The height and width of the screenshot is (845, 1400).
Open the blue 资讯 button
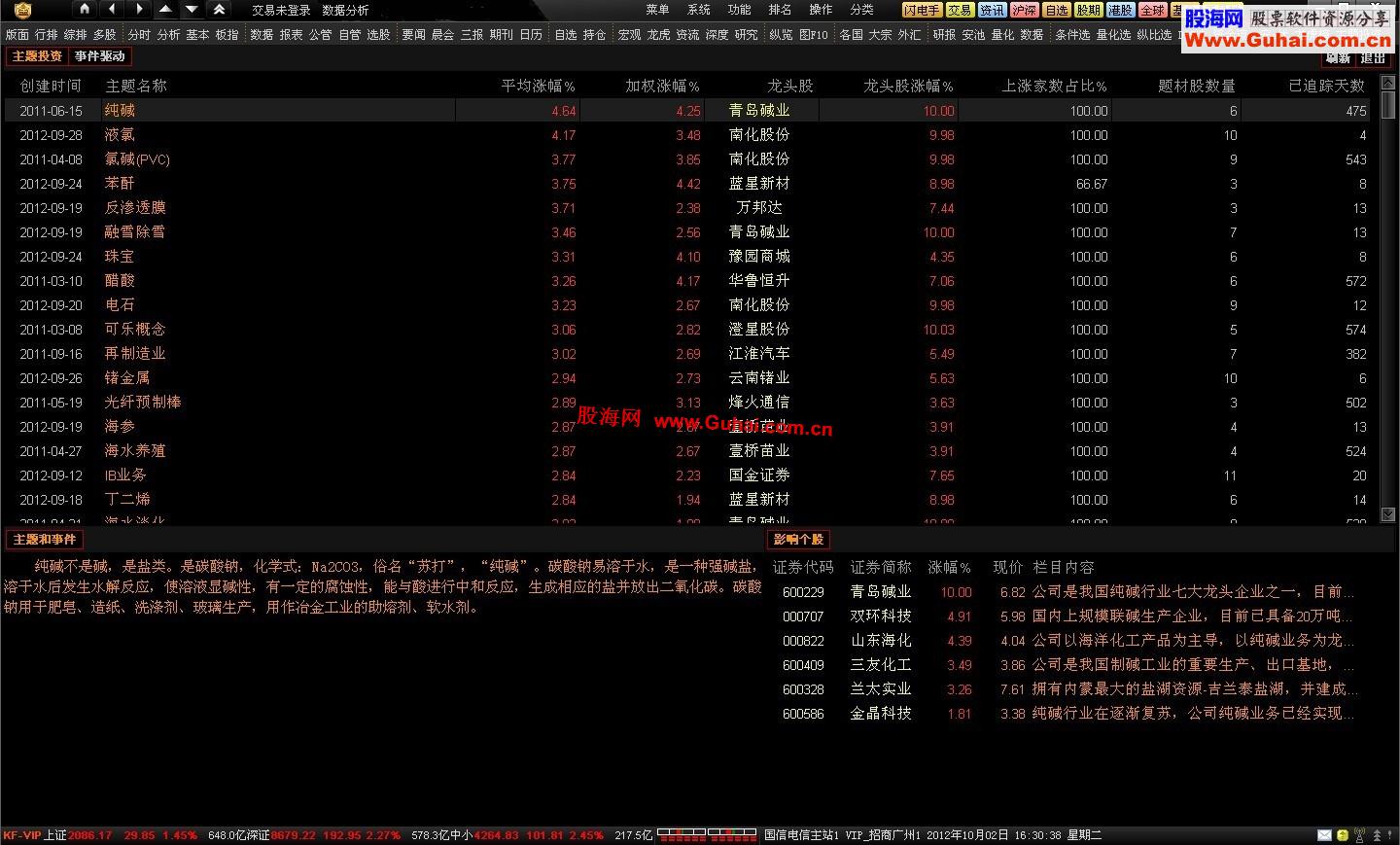point(992,10)
